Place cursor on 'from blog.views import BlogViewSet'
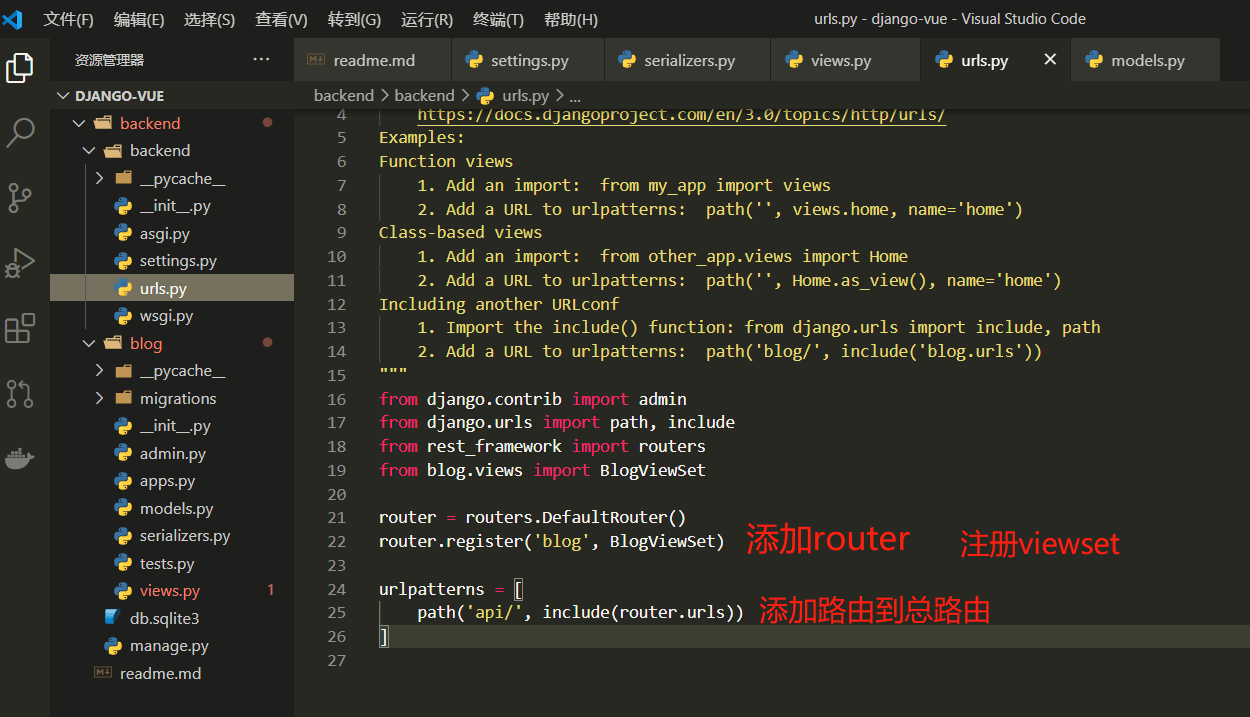 coord(542,470)
